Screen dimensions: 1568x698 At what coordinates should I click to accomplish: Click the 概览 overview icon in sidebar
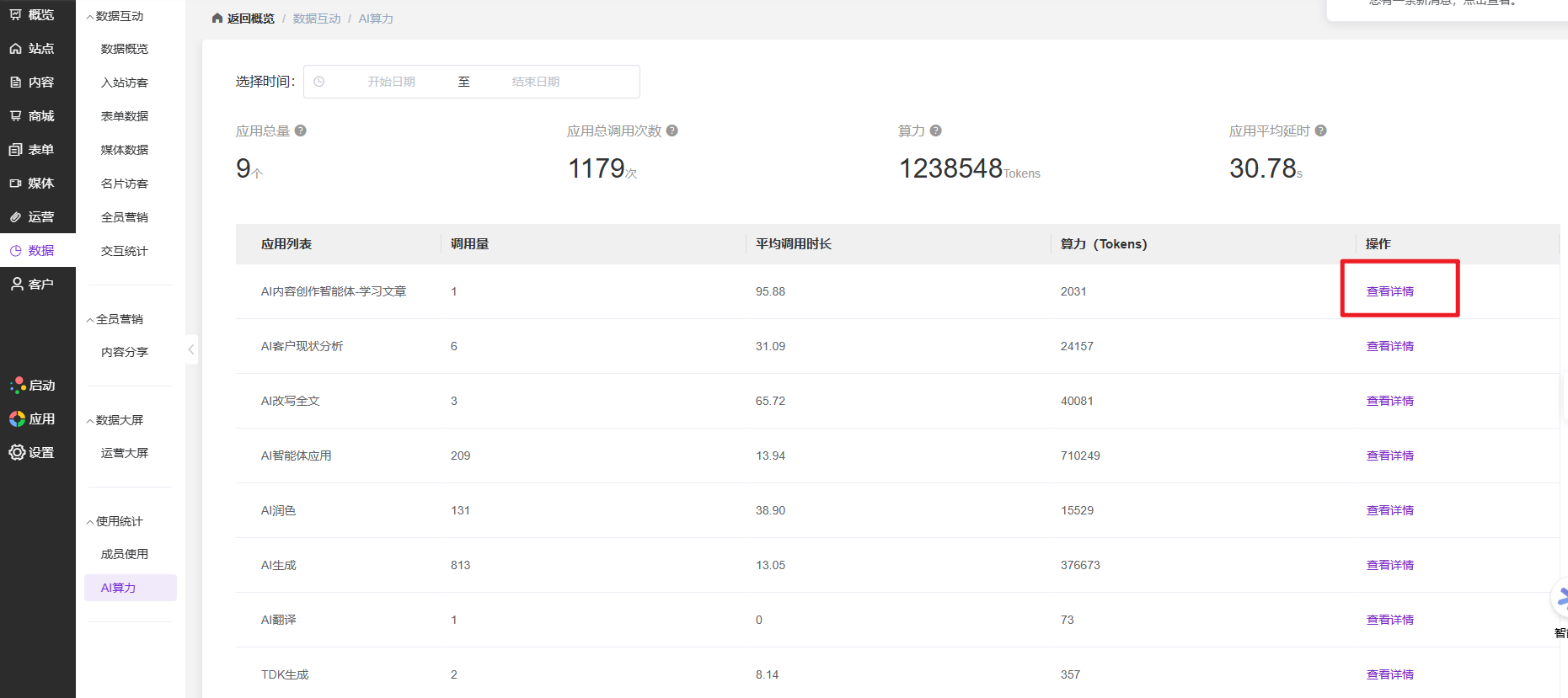15,15
